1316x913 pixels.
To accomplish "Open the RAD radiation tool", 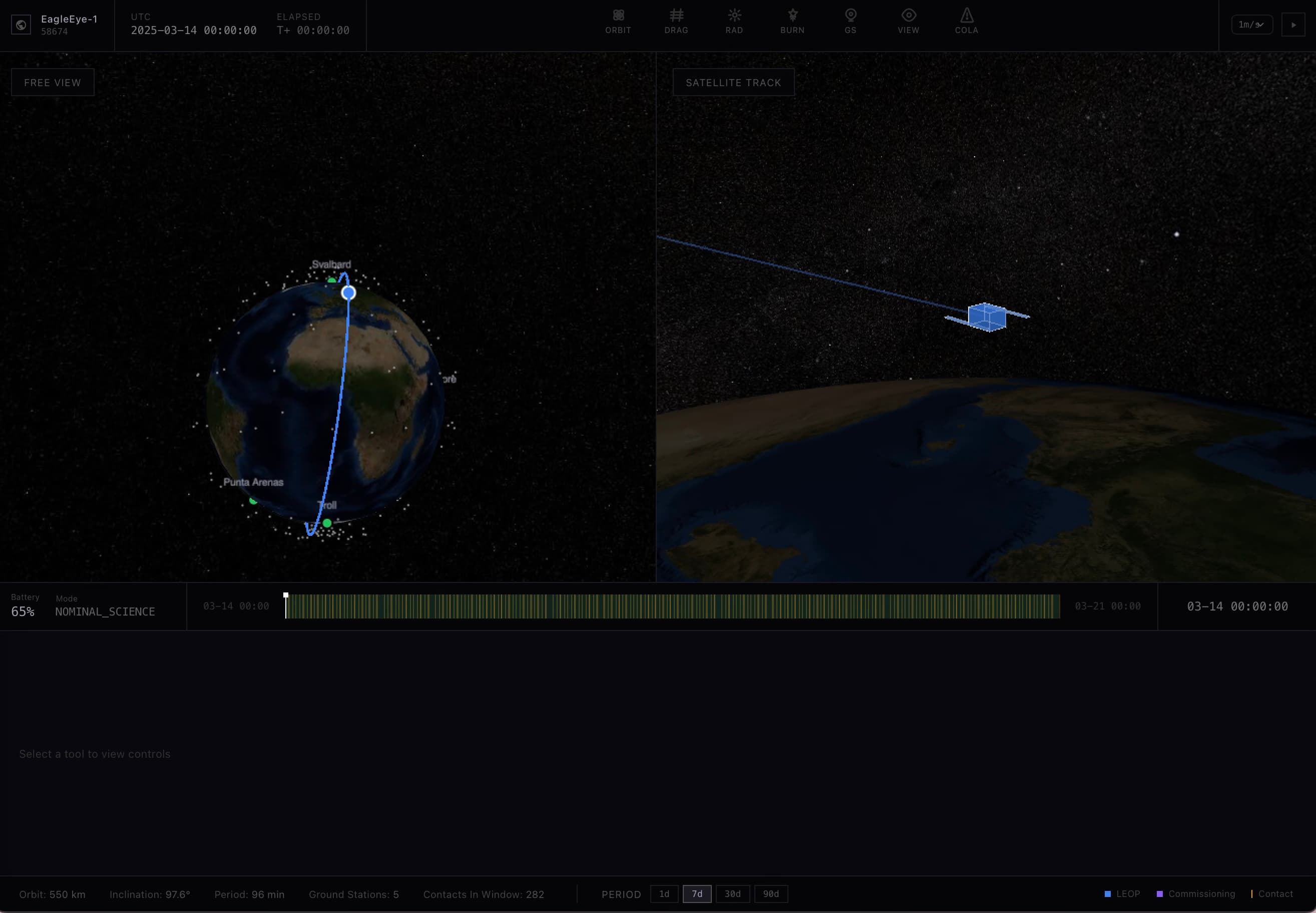I will coord(734,22).
